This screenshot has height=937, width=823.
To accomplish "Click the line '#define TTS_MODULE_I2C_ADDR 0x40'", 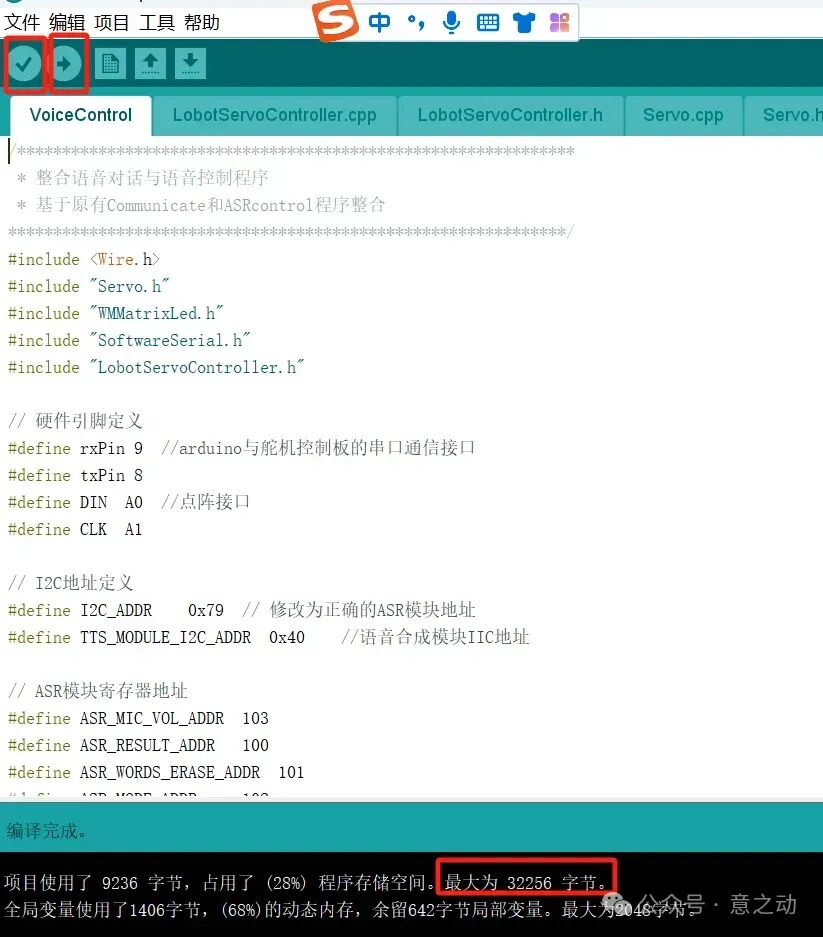I will [x=156, y=638].
